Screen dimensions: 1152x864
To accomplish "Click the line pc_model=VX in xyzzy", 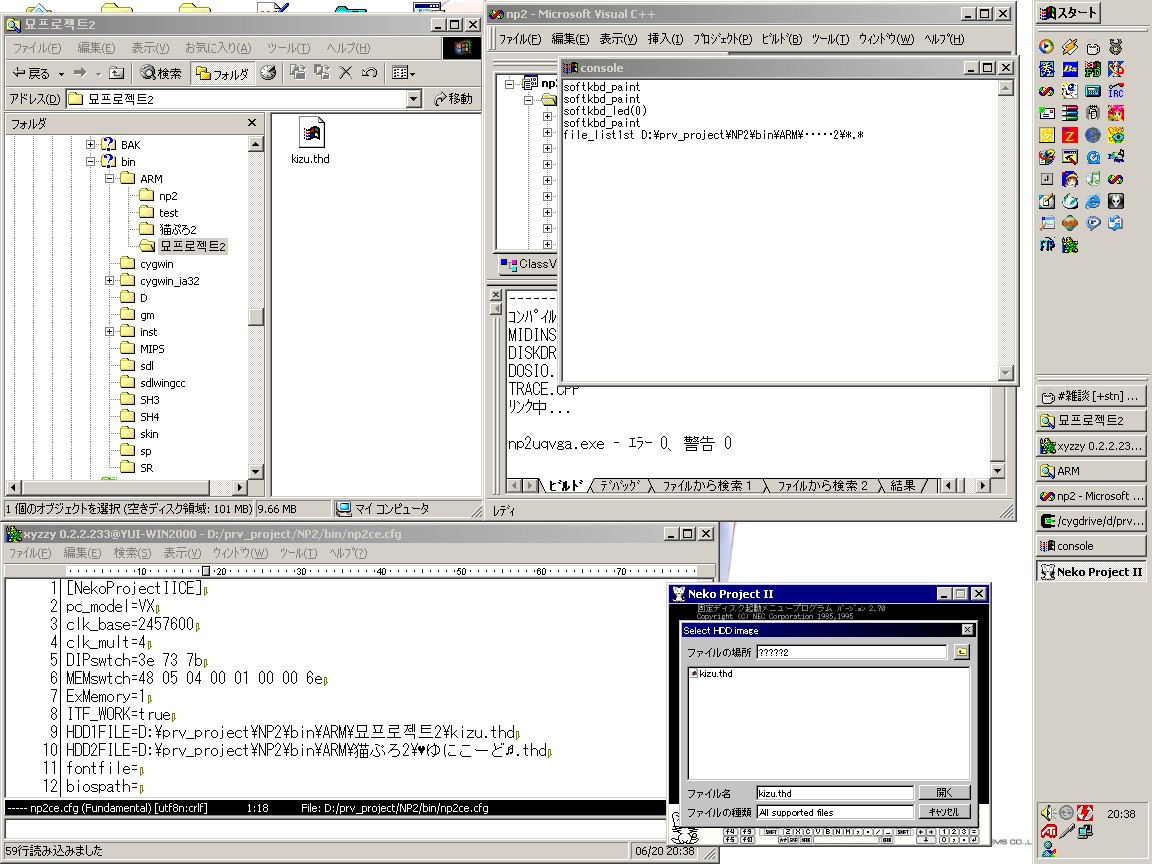I will pos(112,607).
